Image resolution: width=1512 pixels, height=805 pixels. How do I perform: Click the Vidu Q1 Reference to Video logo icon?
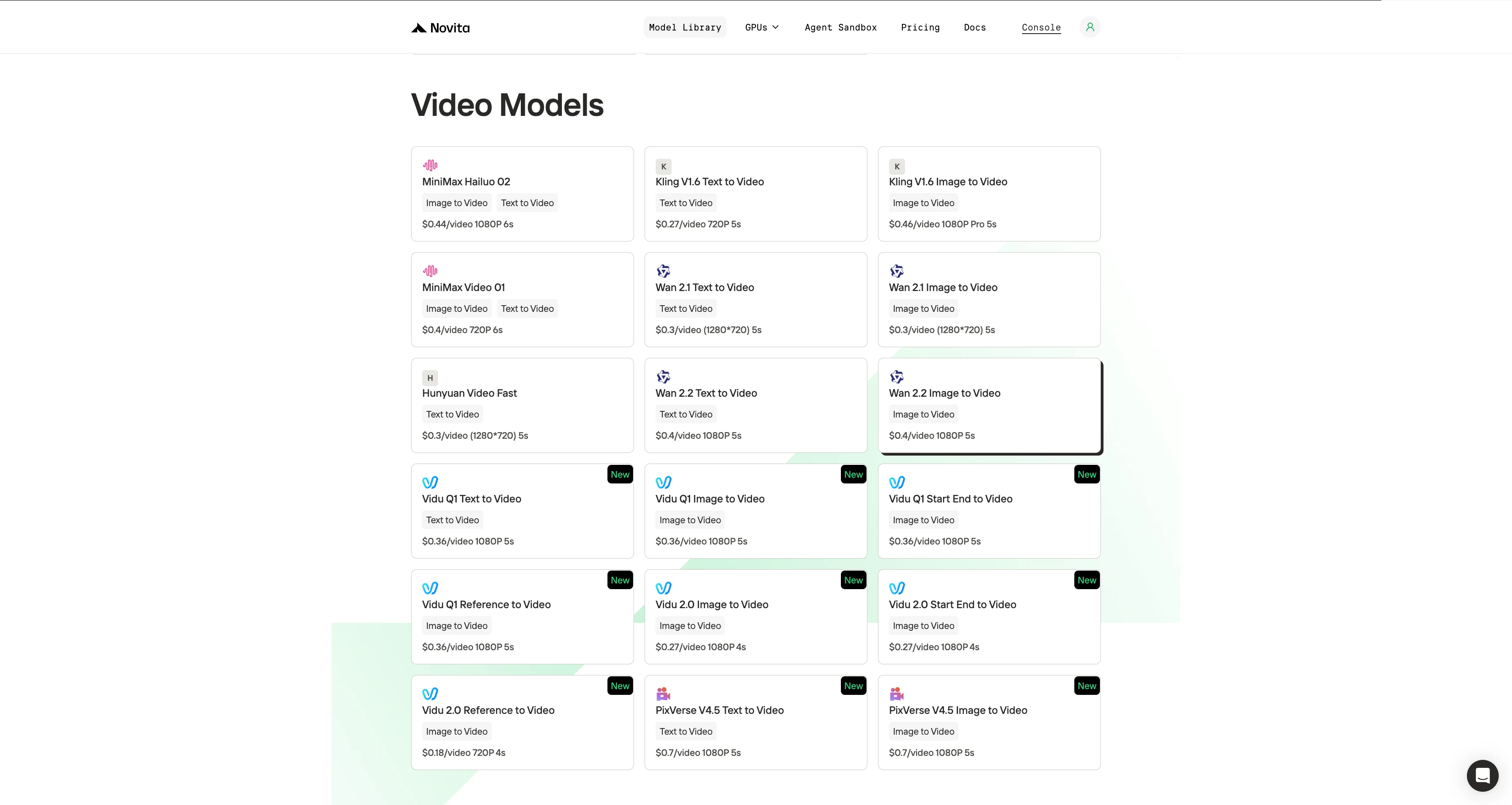[x=430, y=588]
